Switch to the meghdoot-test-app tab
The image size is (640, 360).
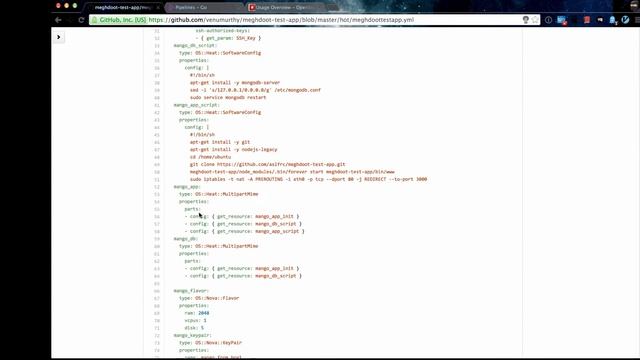pos(122,7)
